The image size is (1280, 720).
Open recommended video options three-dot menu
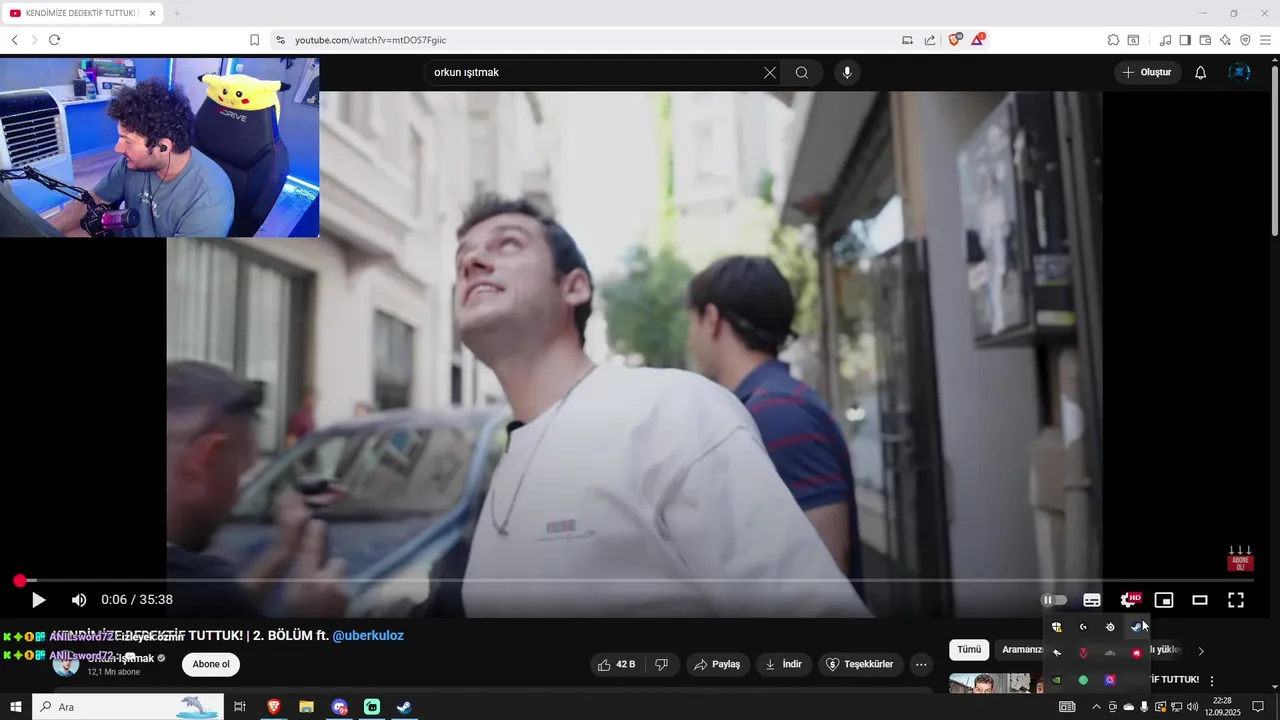(1212, 680)
